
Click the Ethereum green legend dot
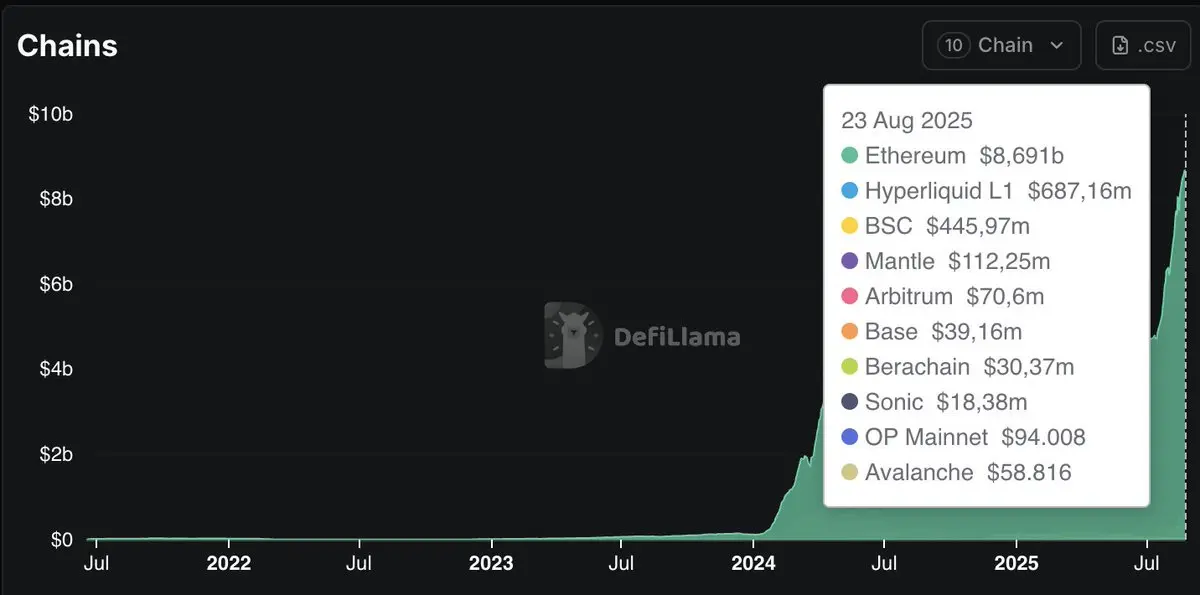(x=850, y=156)
